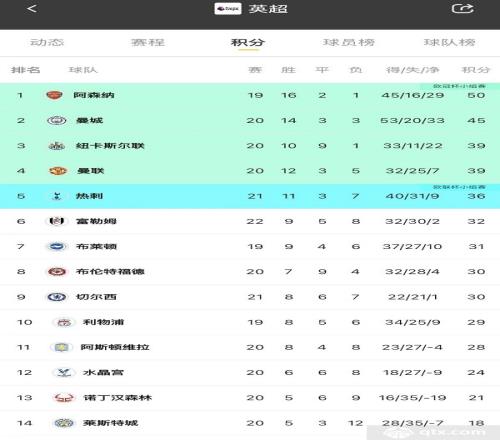Image resolution: width=500 pixels, height=440 pixels.
Task: Open the 球队榜 tab
Action: [x=449, y=42]
